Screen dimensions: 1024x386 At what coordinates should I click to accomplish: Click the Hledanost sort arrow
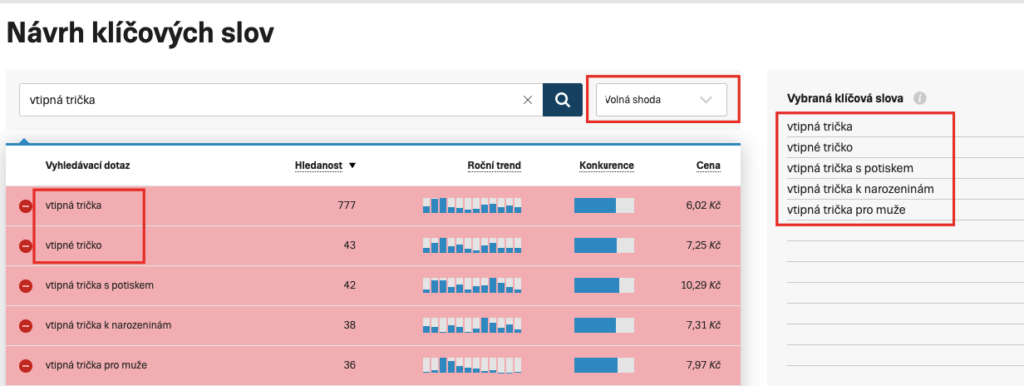click(x=353, y=166)
